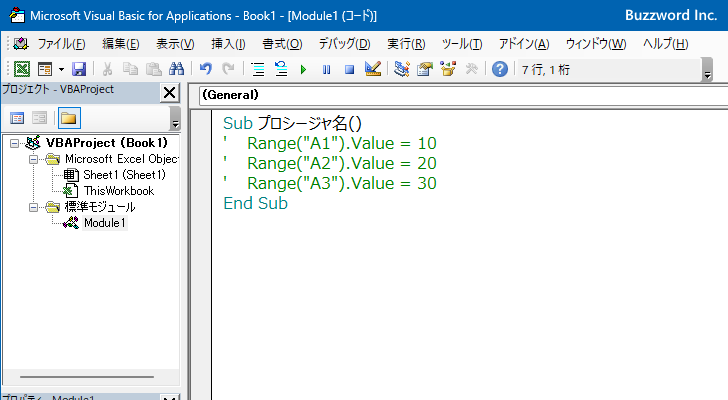728x400 pixels.
Task: Toggle Design Mode icon
Action: click(x=373, y=69)
